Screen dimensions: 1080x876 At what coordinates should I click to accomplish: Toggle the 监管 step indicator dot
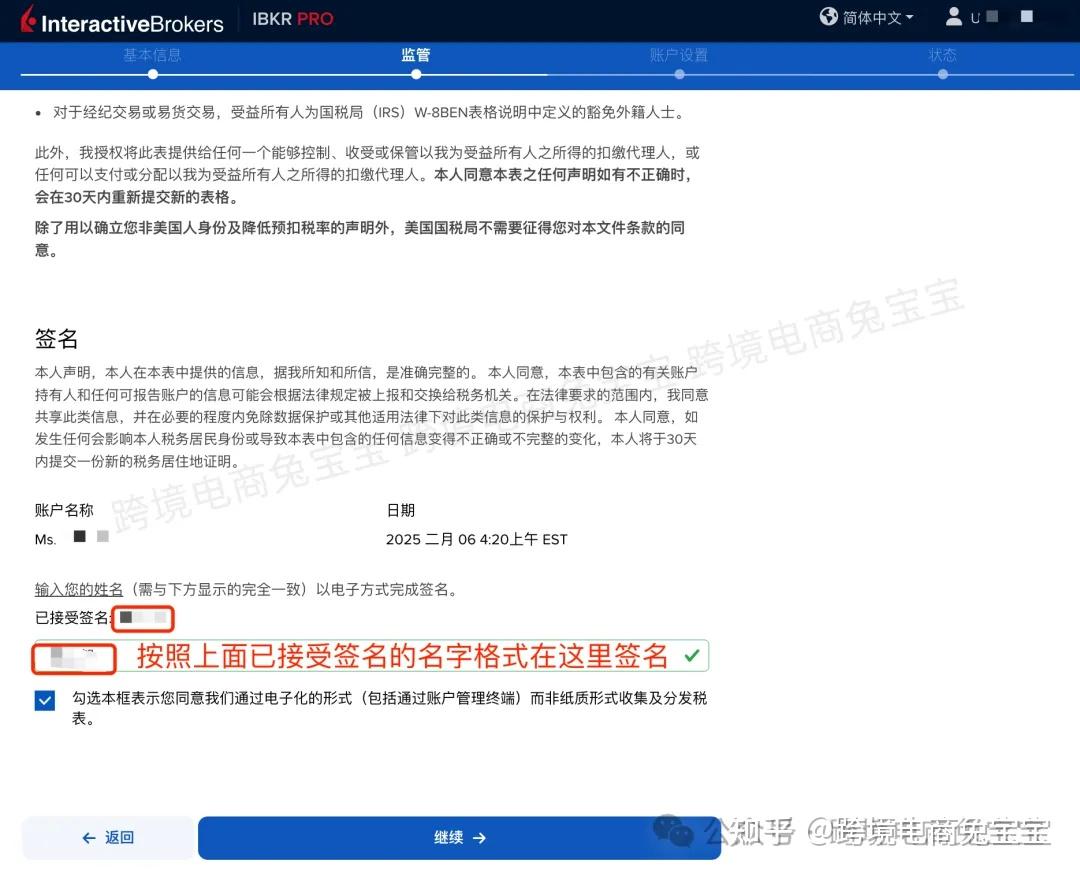click(416, 73)
